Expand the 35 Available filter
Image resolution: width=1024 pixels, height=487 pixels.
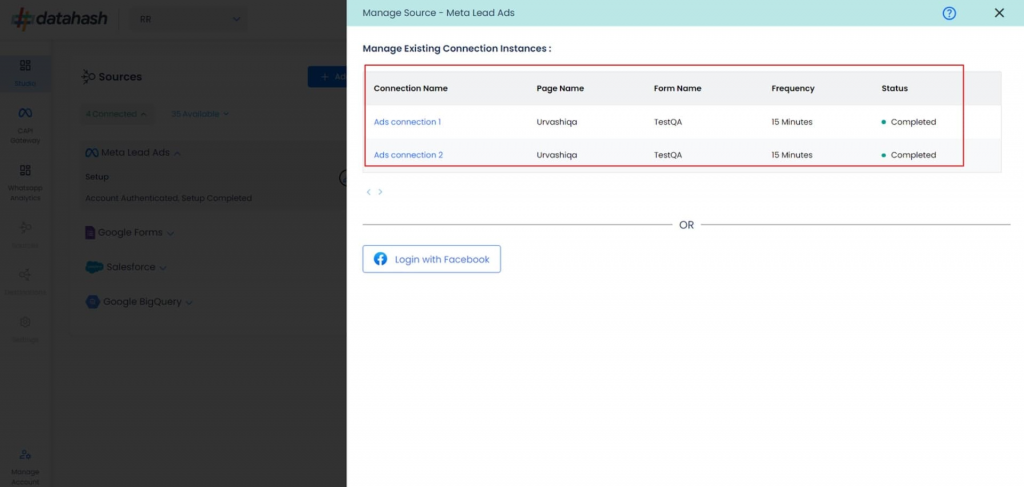tap(200, 114)
